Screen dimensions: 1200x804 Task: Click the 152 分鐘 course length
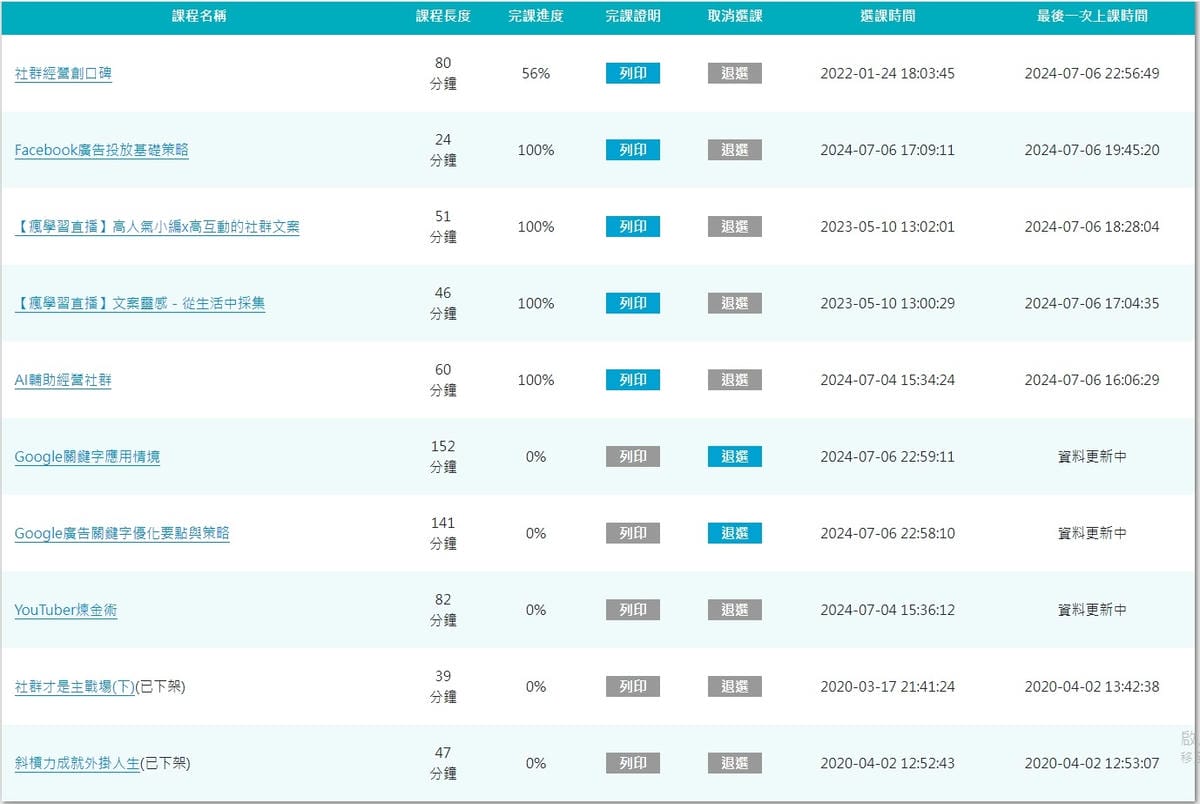point(443,456)
